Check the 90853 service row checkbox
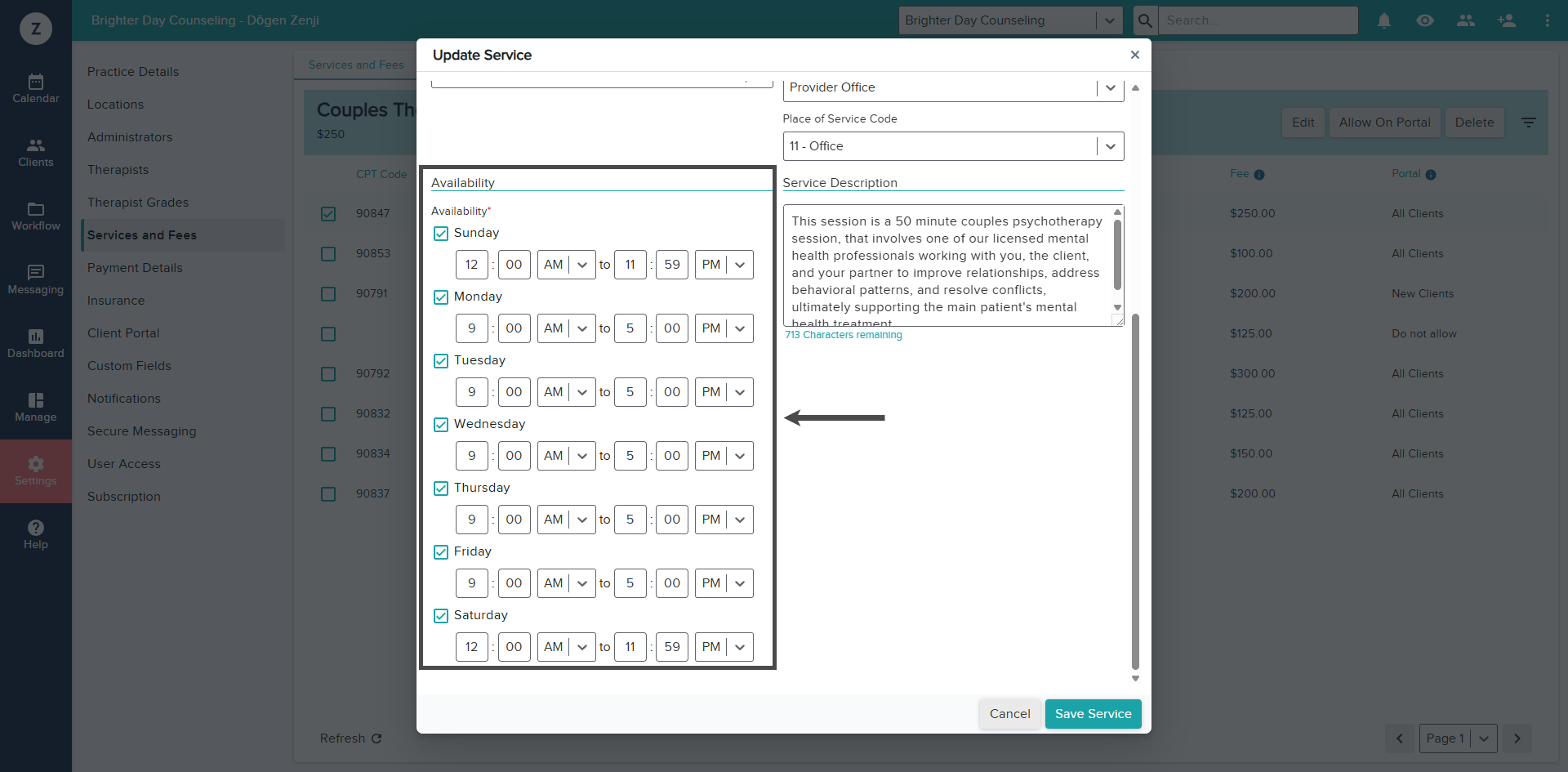This screenshot has width=1568, height=772. [328, 254]
